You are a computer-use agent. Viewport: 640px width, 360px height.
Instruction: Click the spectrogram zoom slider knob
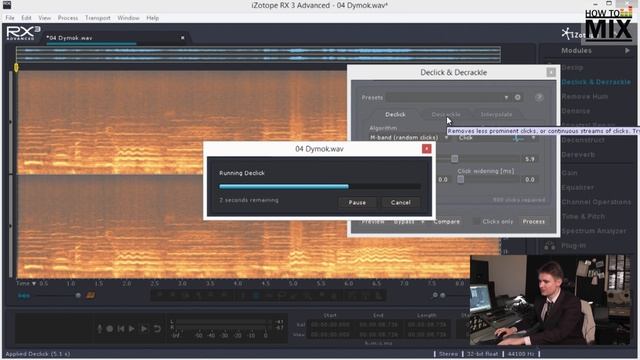pos(78,295)
